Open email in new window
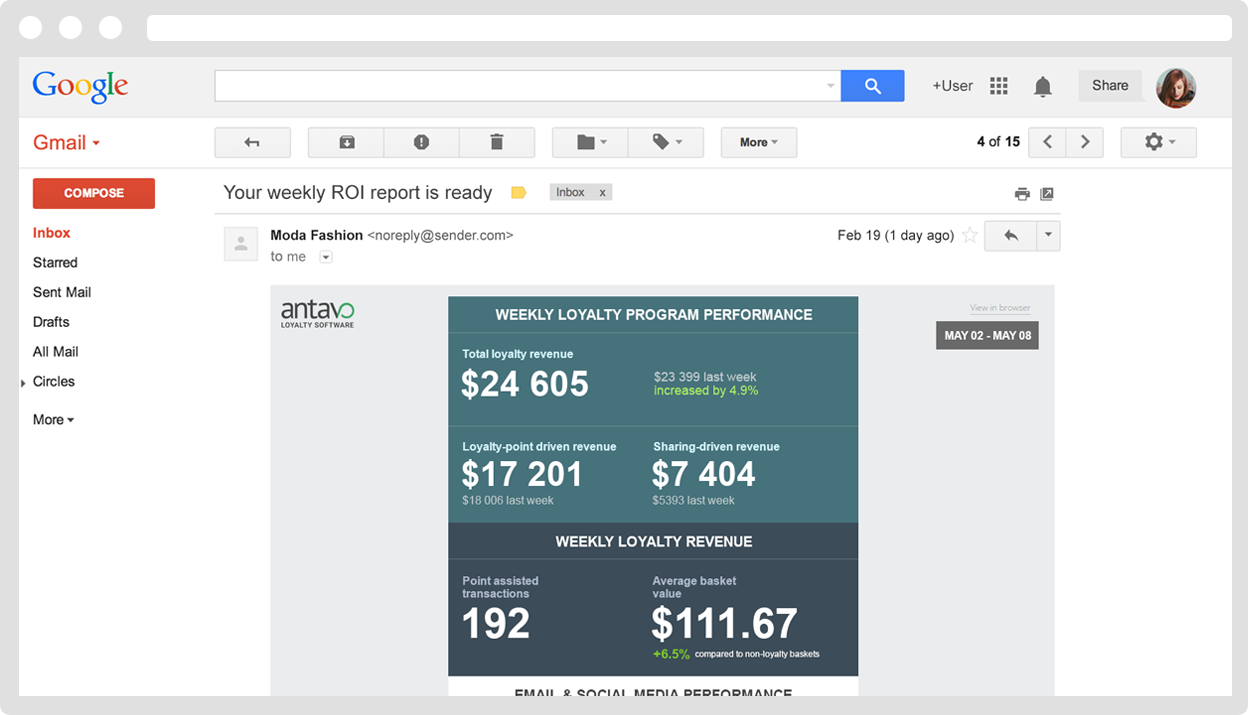Image resolution: width=1248 pixels, height=715 pixels. coord(1047,194)
